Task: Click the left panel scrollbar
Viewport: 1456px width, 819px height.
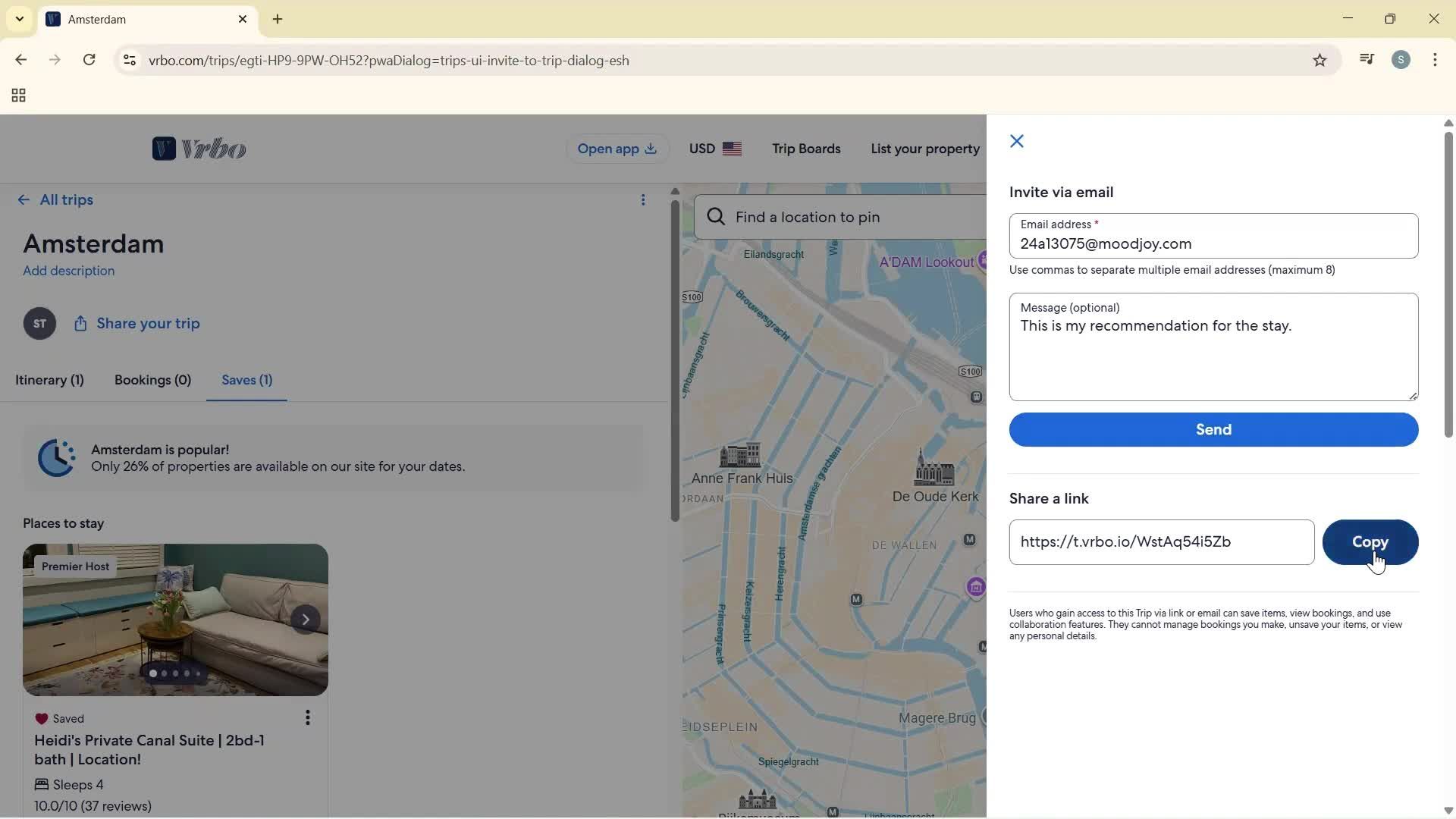Action: [x=675, y=356]
